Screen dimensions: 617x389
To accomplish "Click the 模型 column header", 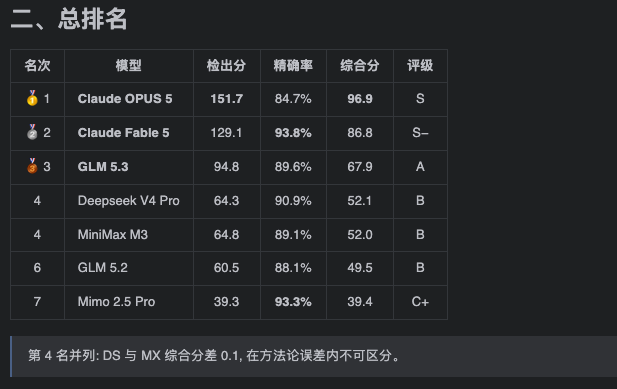I will coord(129,65).
